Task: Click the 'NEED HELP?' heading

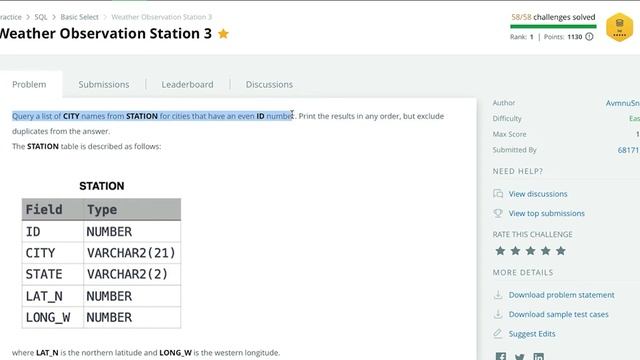Action: (x=518, y=171)
